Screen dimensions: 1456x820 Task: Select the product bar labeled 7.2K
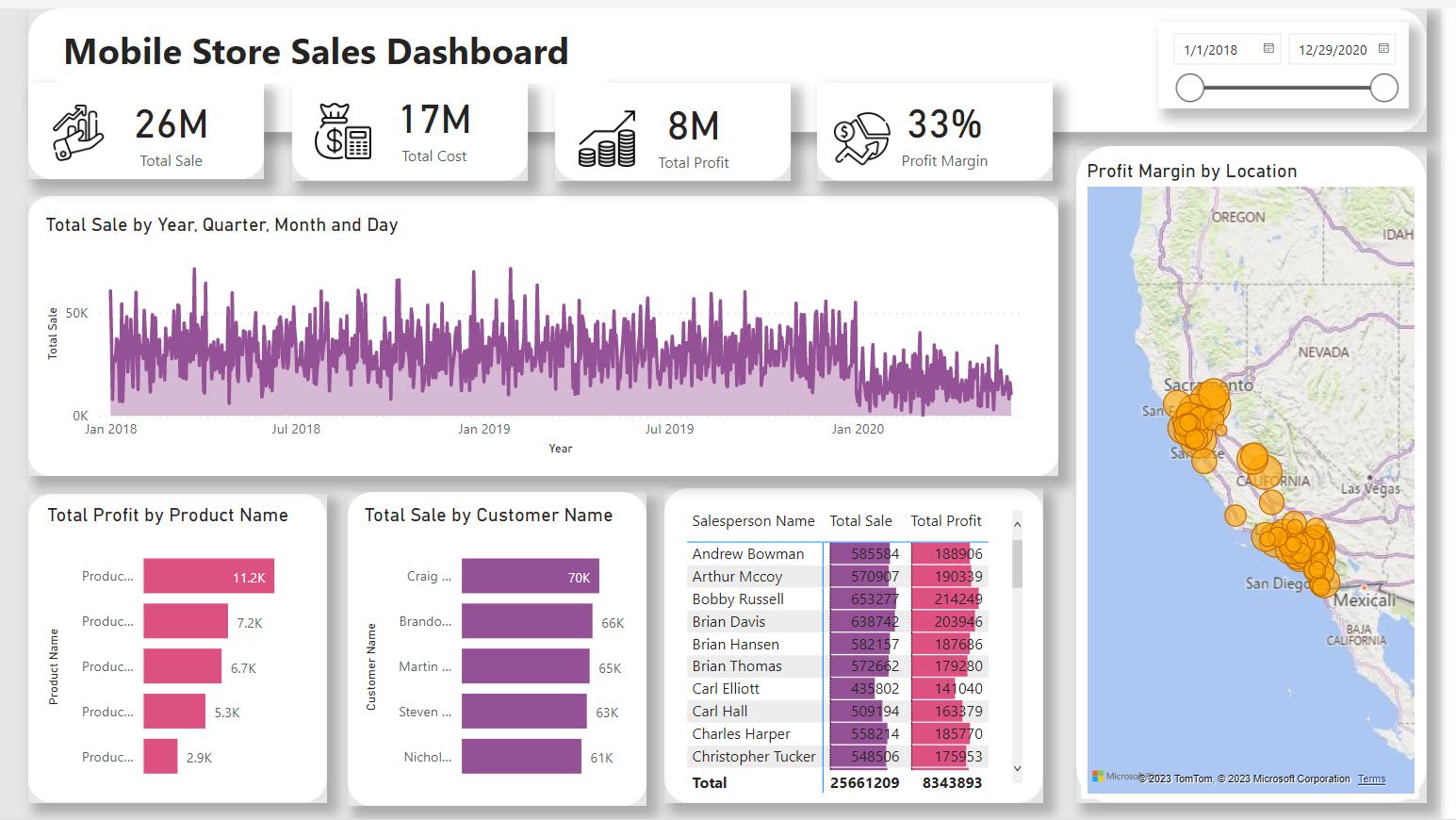pos(186,621)
